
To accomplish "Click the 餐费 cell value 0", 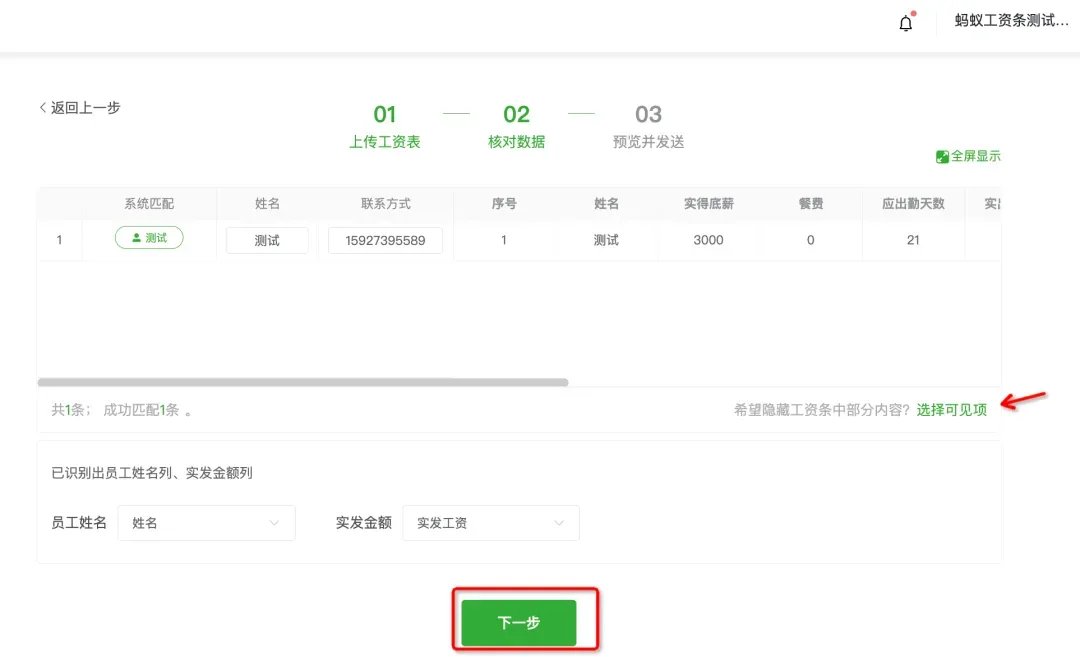I will 811,240.
